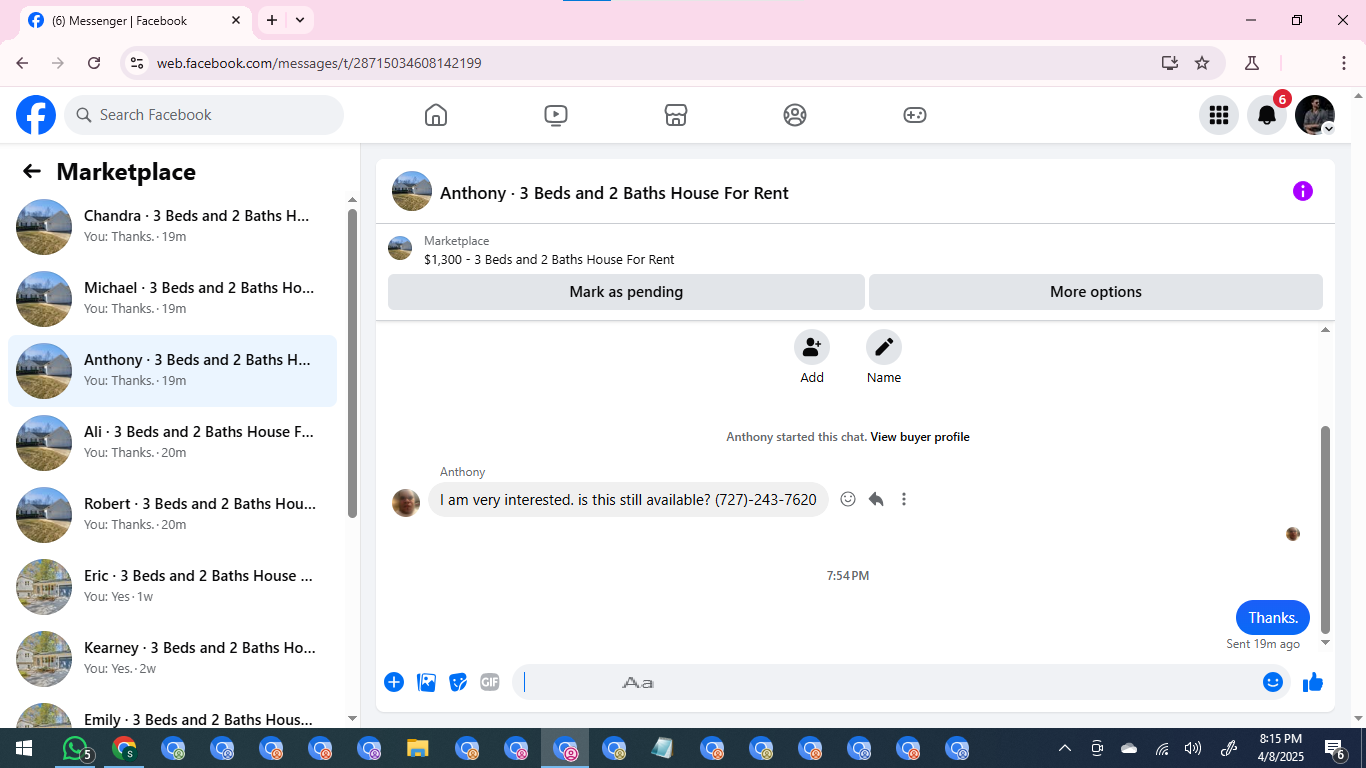Screen dimensions: 1366x768
Task: Open Kearney's conversation
Action: (172, 659)
